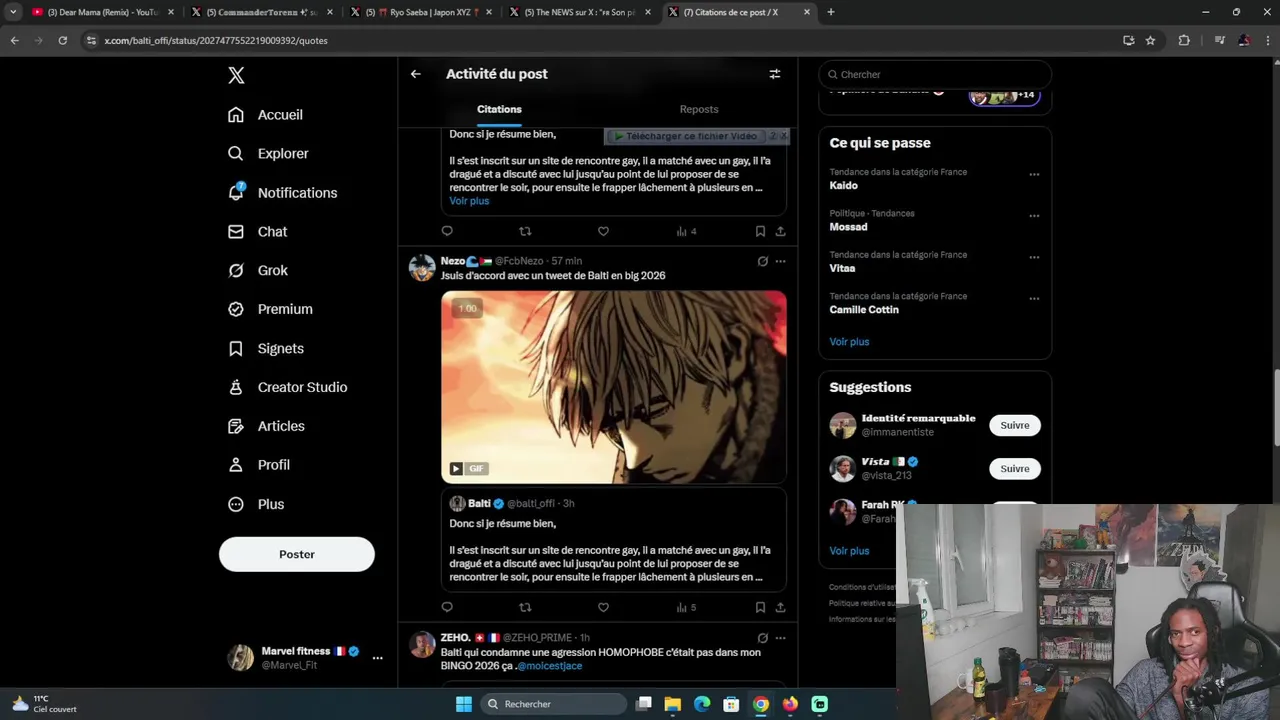Open more options on ZEHO's post

[x=780, y=638]
